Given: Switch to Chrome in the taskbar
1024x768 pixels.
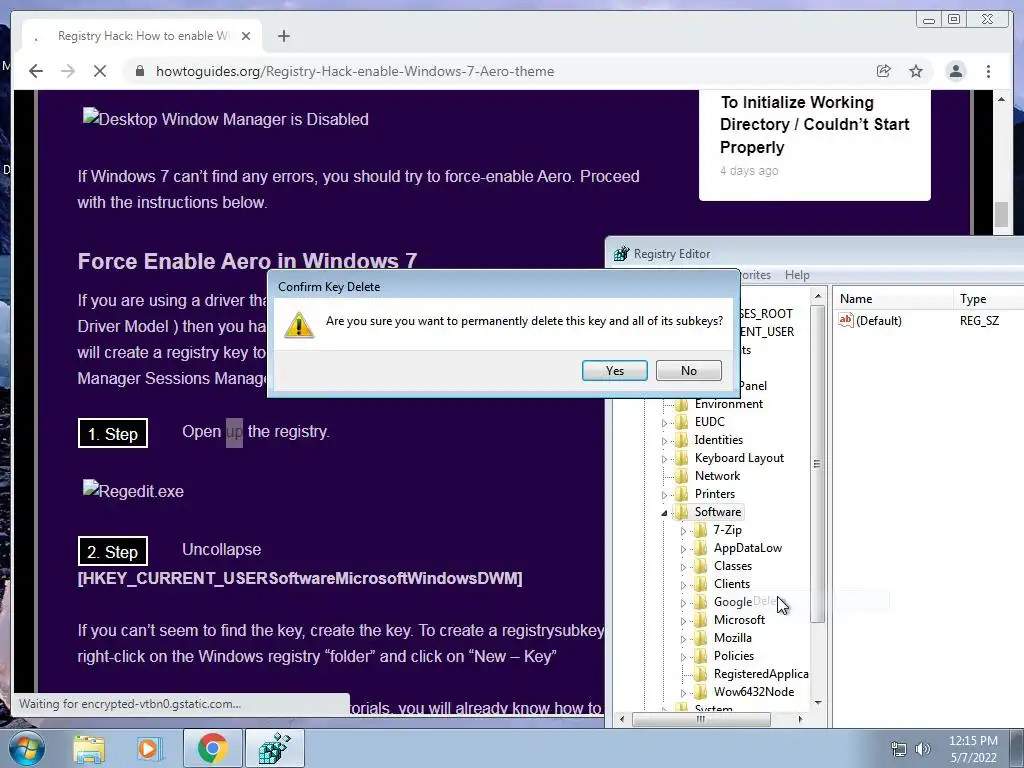Looking at the screenshot, I should pos(212,748).
